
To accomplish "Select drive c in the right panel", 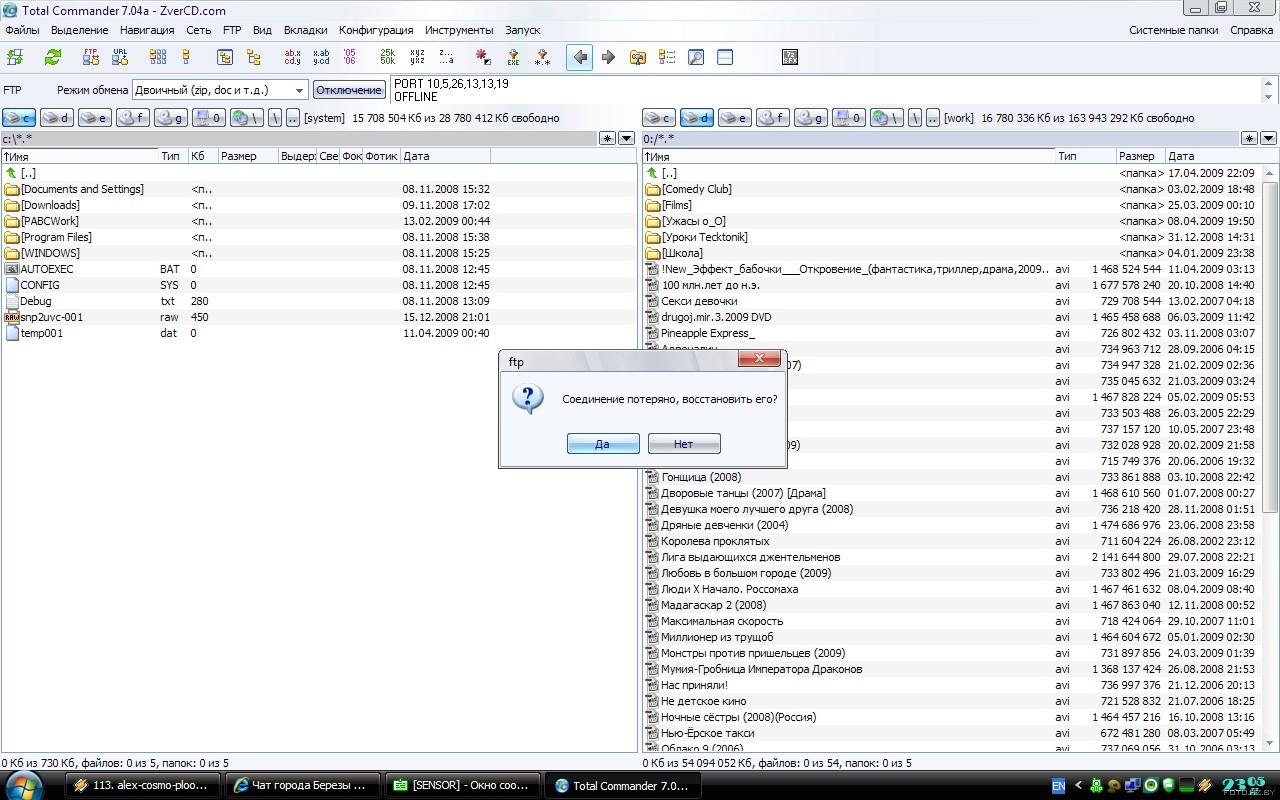I will [659, 118].
